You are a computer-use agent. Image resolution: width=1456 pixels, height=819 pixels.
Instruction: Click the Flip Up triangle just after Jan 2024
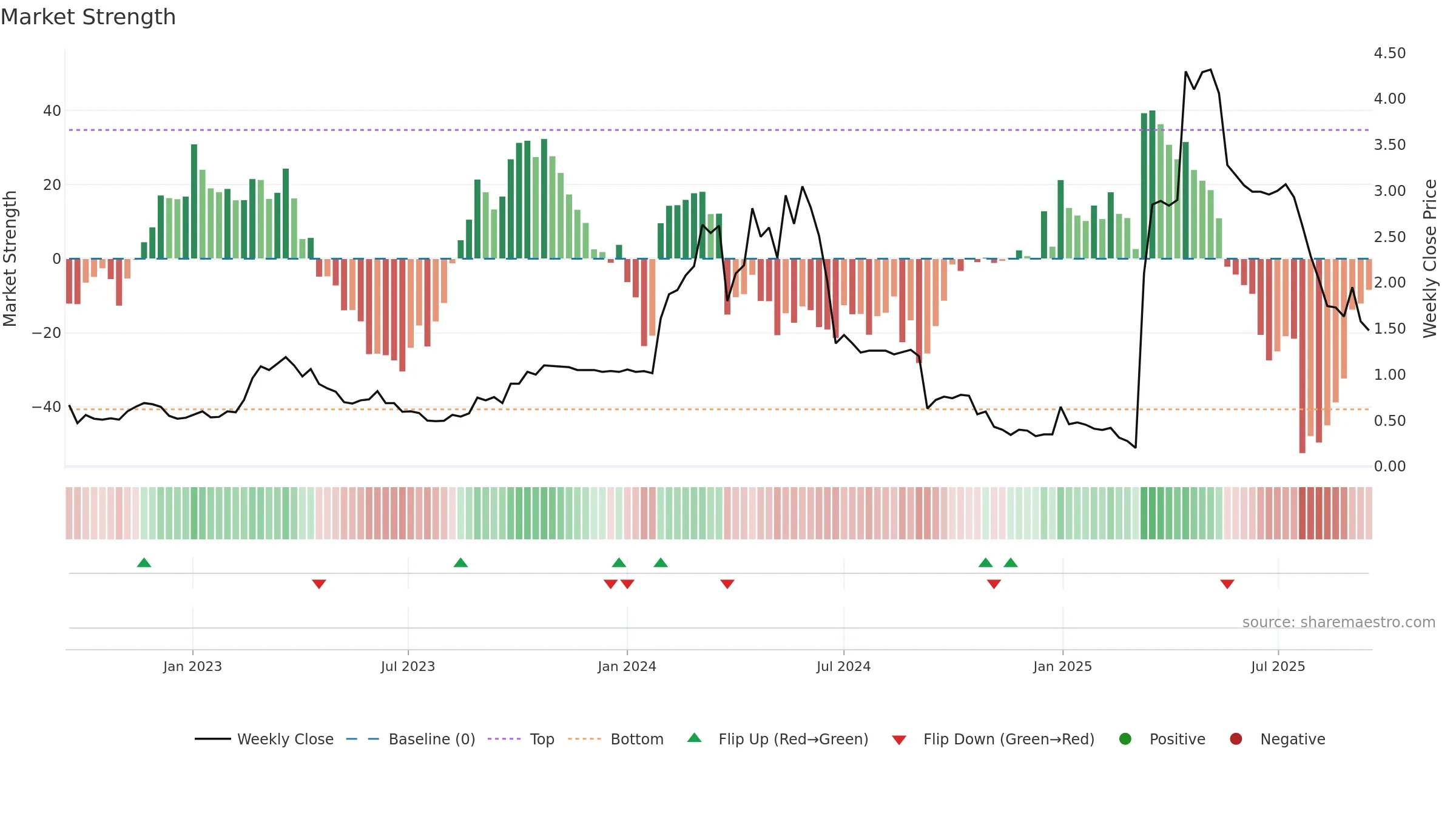[x=661, y=562]
